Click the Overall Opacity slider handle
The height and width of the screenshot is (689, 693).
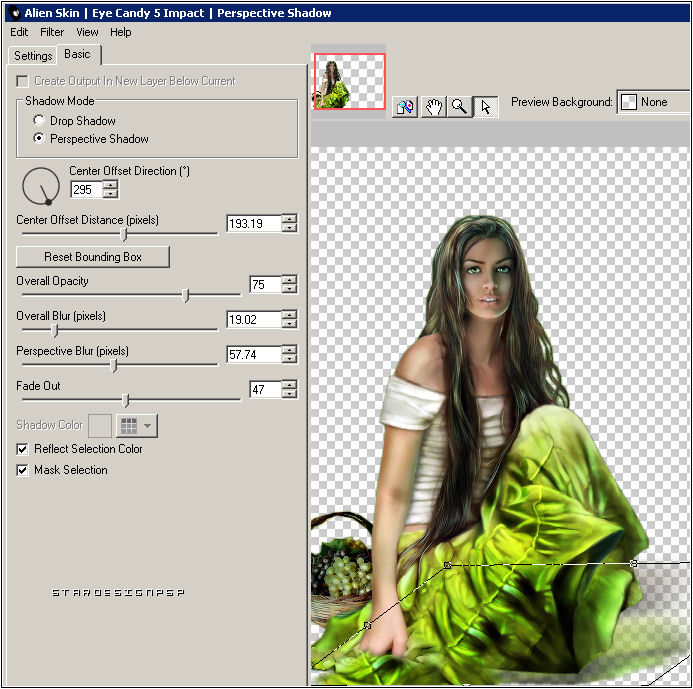pyautogui.click(x=186, y=295)
